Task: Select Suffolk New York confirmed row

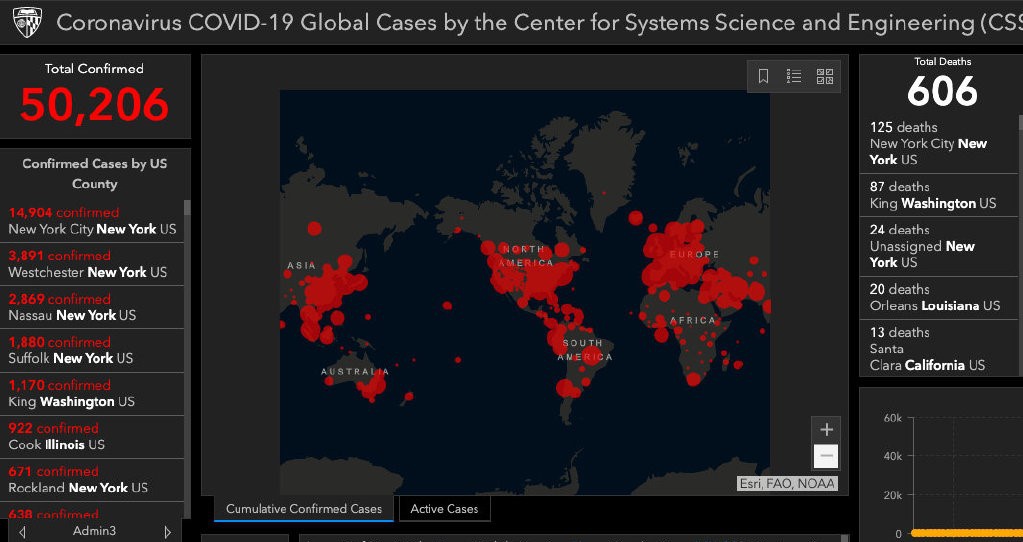Action: coord(92,350)
